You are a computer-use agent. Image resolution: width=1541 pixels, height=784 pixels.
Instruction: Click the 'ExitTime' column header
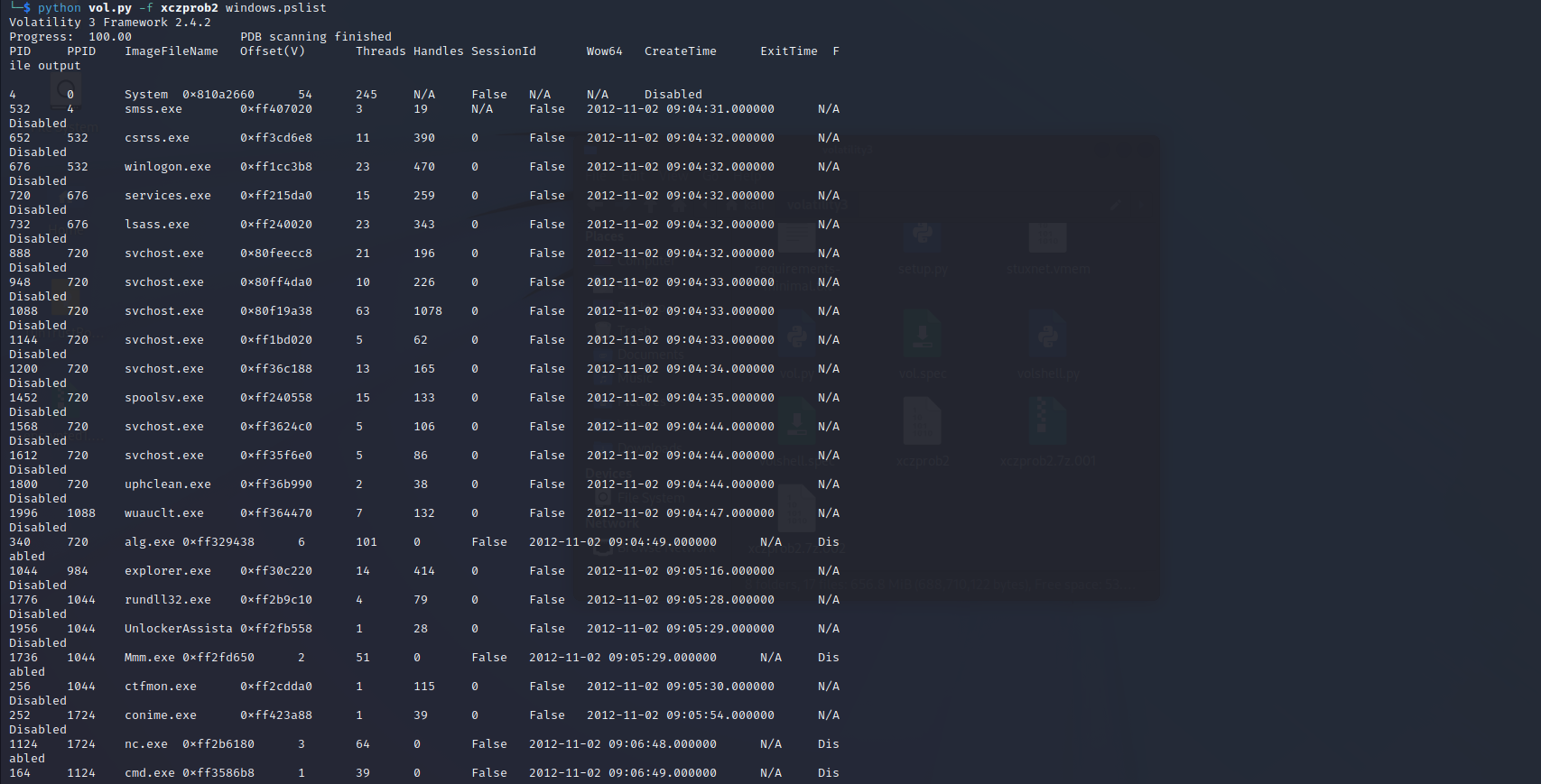pos(789,51)
